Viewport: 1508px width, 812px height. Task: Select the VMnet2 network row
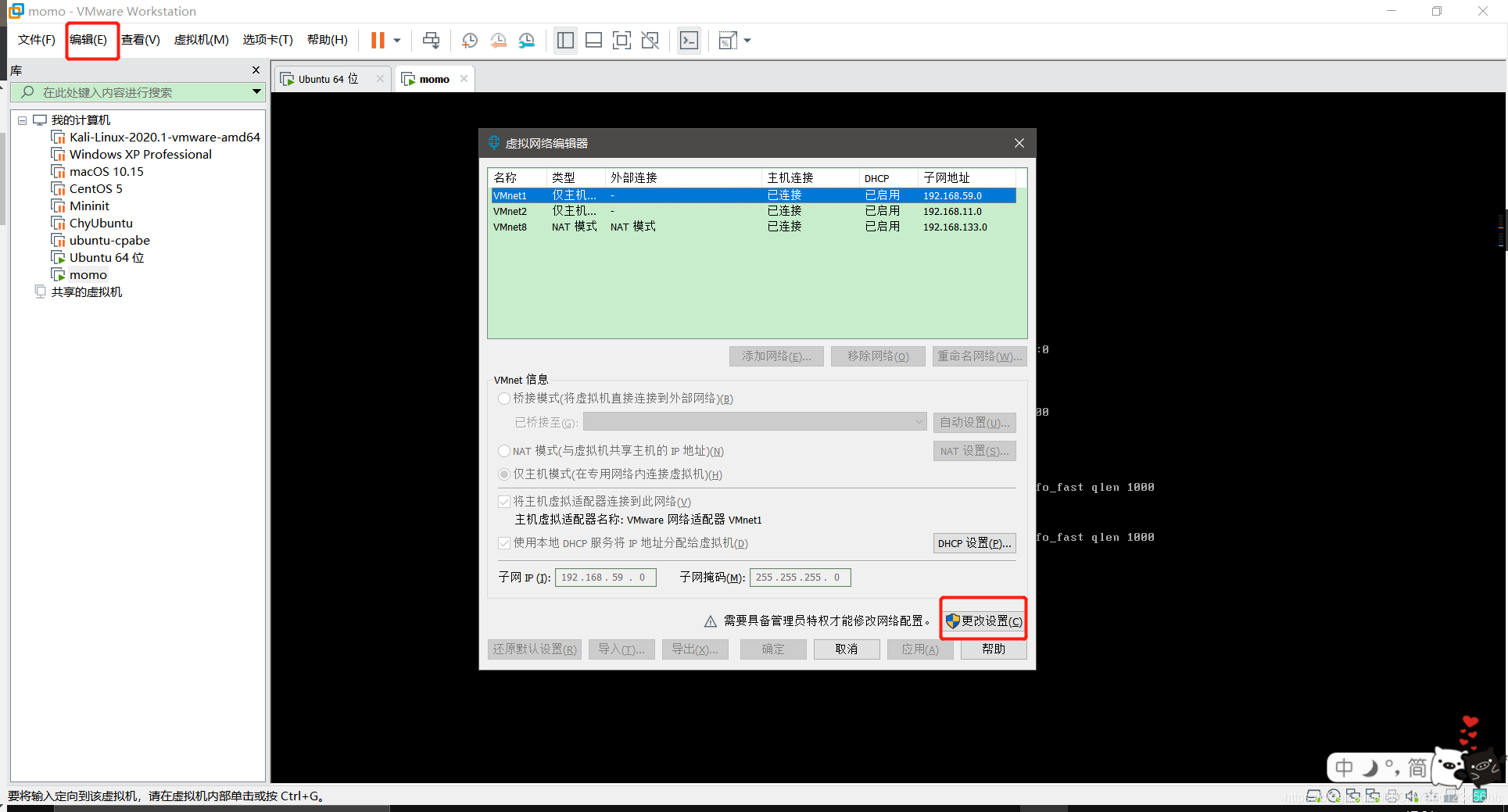(x=754, y=211)
